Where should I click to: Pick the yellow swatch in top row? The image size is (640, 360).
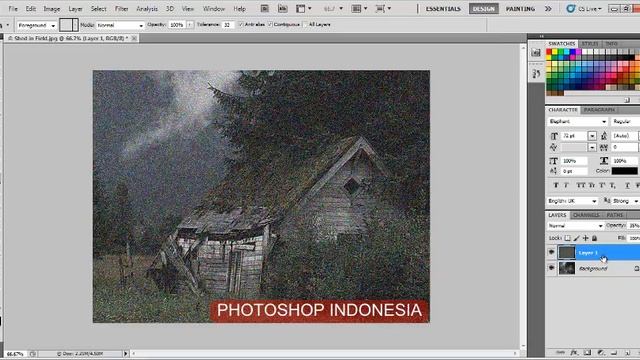click(555, 52)
